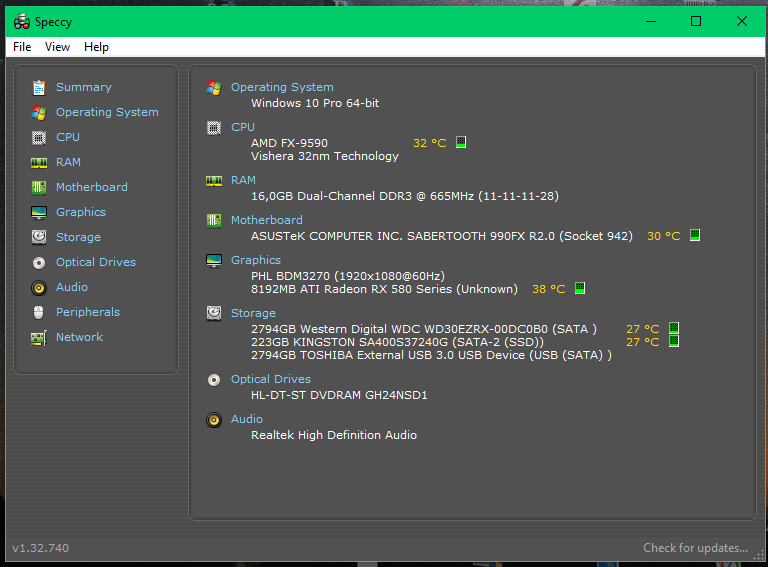Click the Audio speaker icon in summary panel
This screenshot has height=567, width=768.
pos(214,420)
